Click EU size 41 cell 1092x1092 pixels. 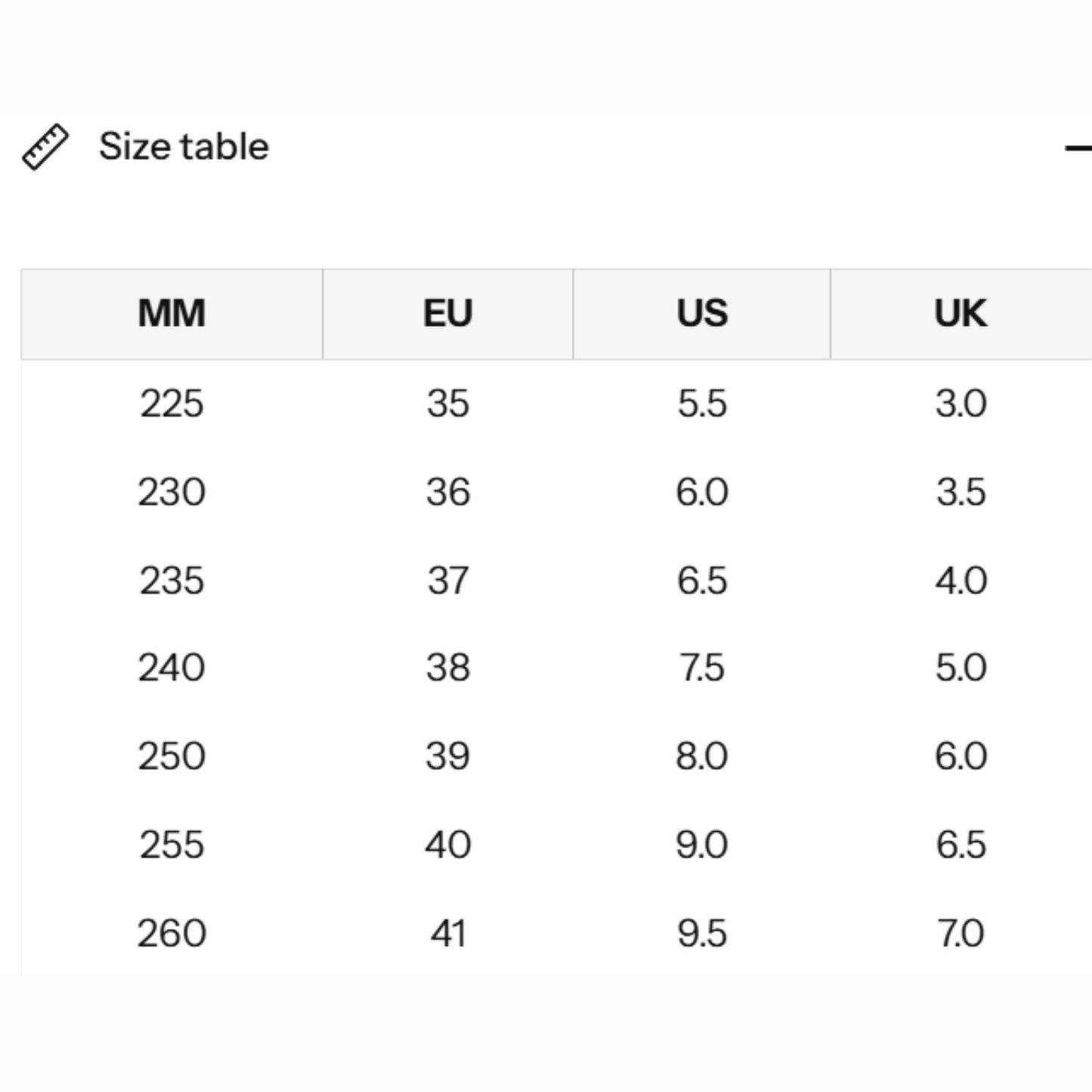448,933
